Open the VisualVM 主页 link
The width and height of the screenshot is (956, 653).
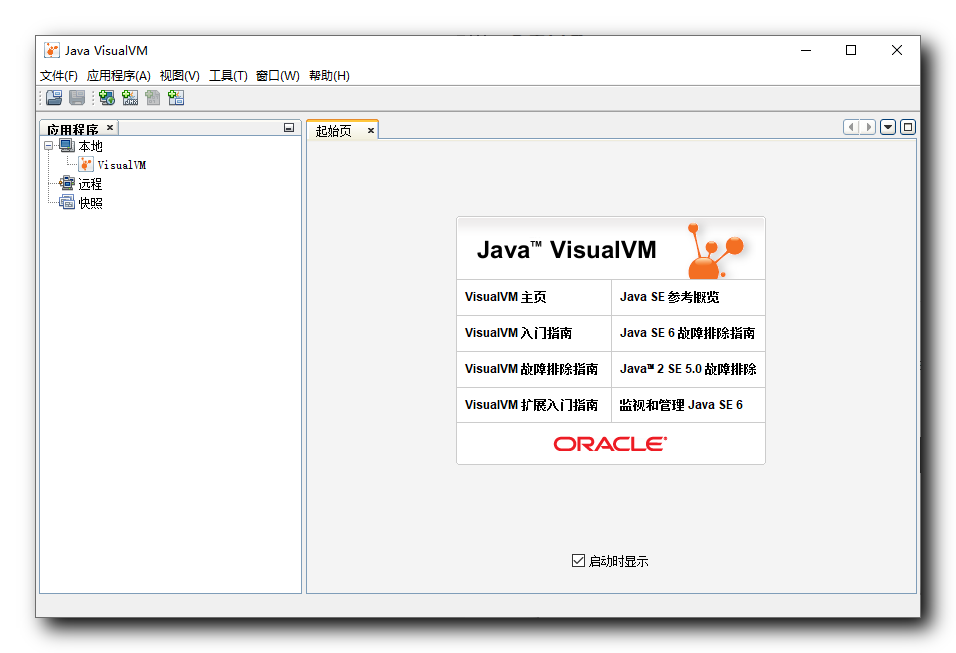(505, 297)
